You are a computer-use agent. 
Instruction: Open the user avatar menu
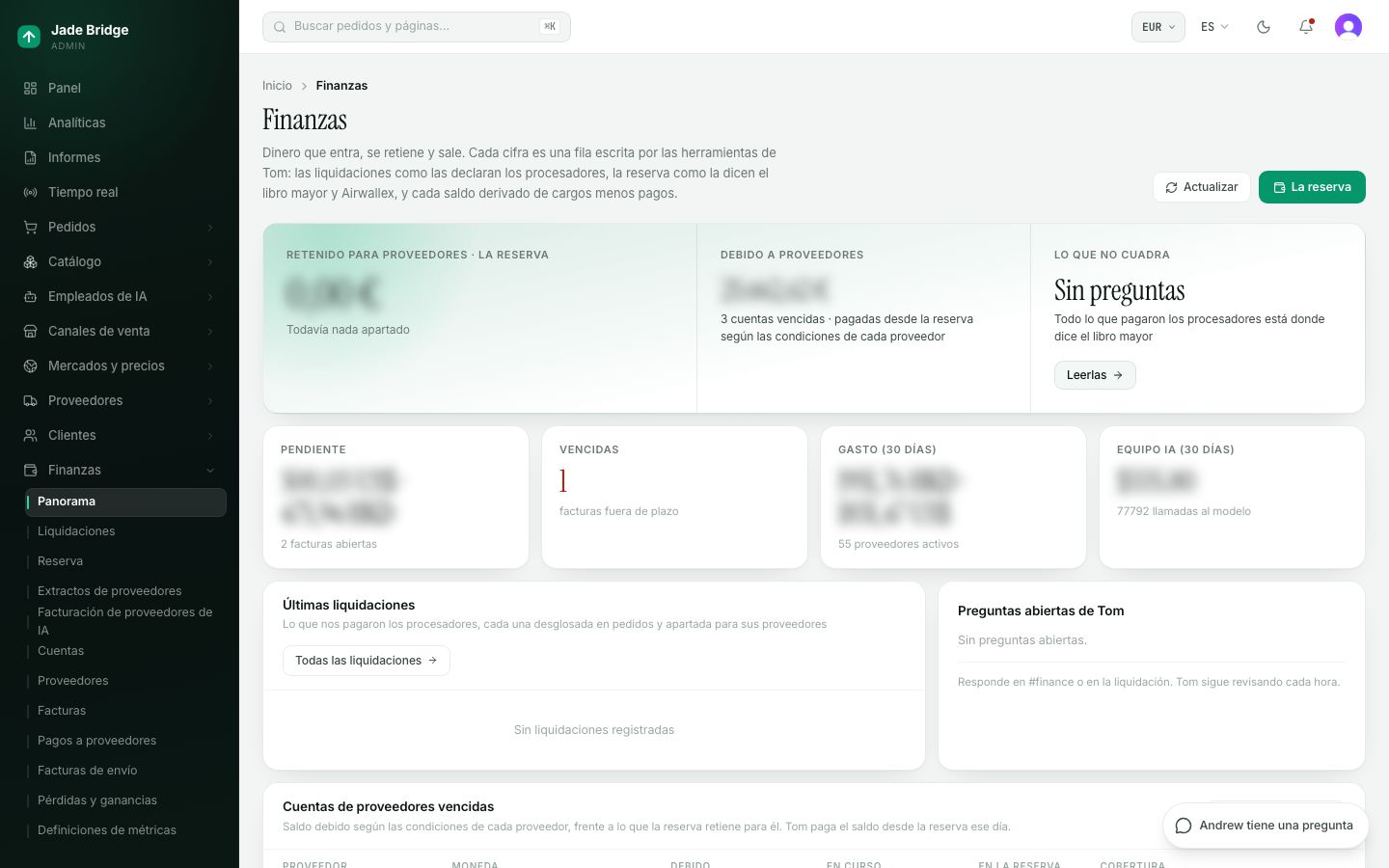click(x=1348, y=27)
